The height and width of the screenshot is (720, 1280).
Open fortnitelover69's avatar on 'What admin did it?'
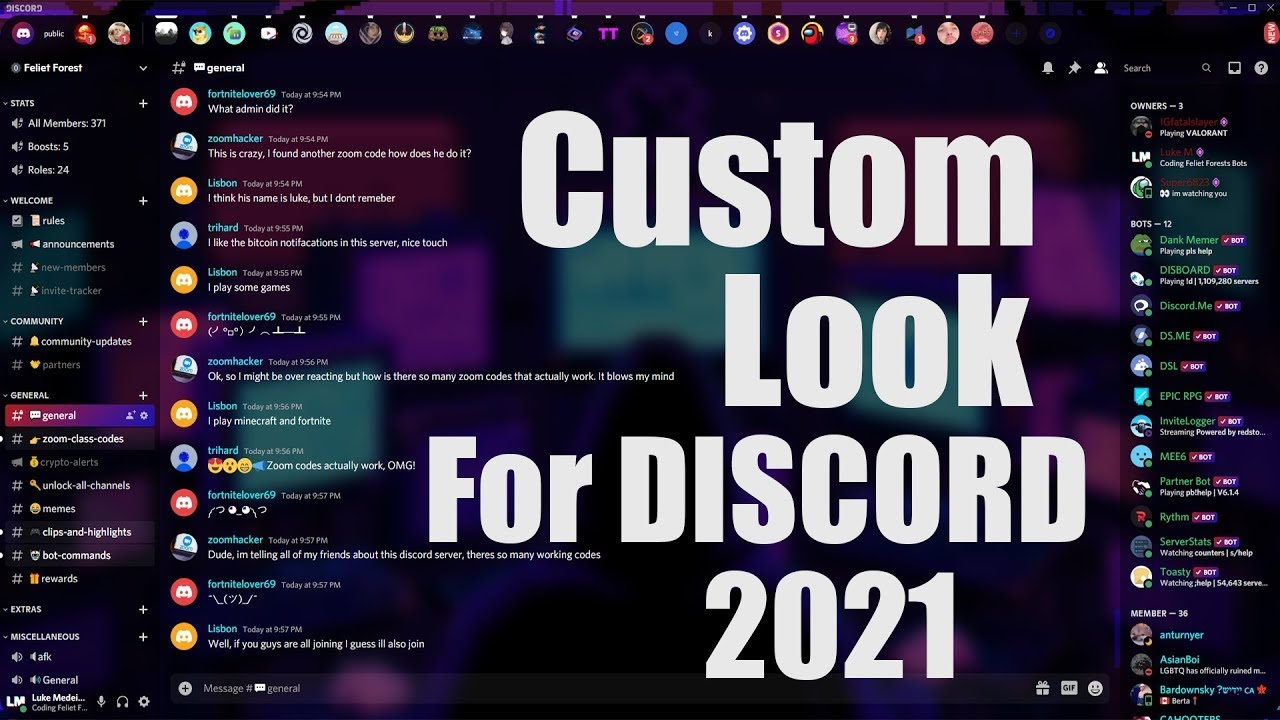point(184,101)
